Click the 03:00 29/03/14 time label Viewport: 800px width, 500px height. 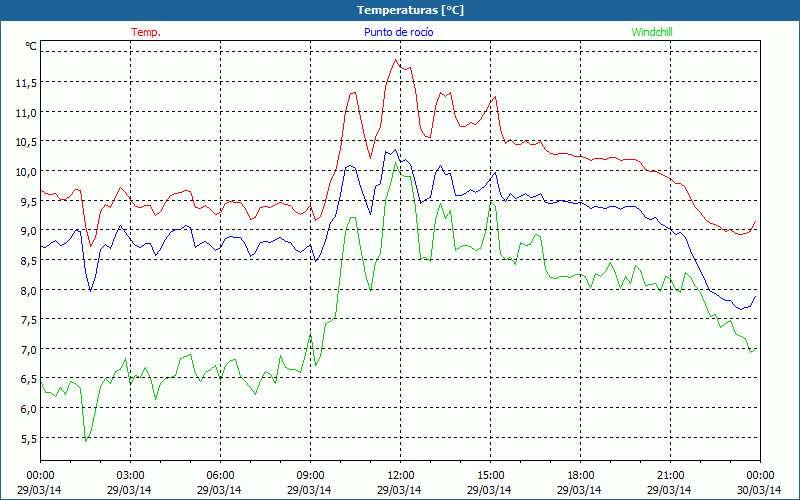tap(130, 483)
